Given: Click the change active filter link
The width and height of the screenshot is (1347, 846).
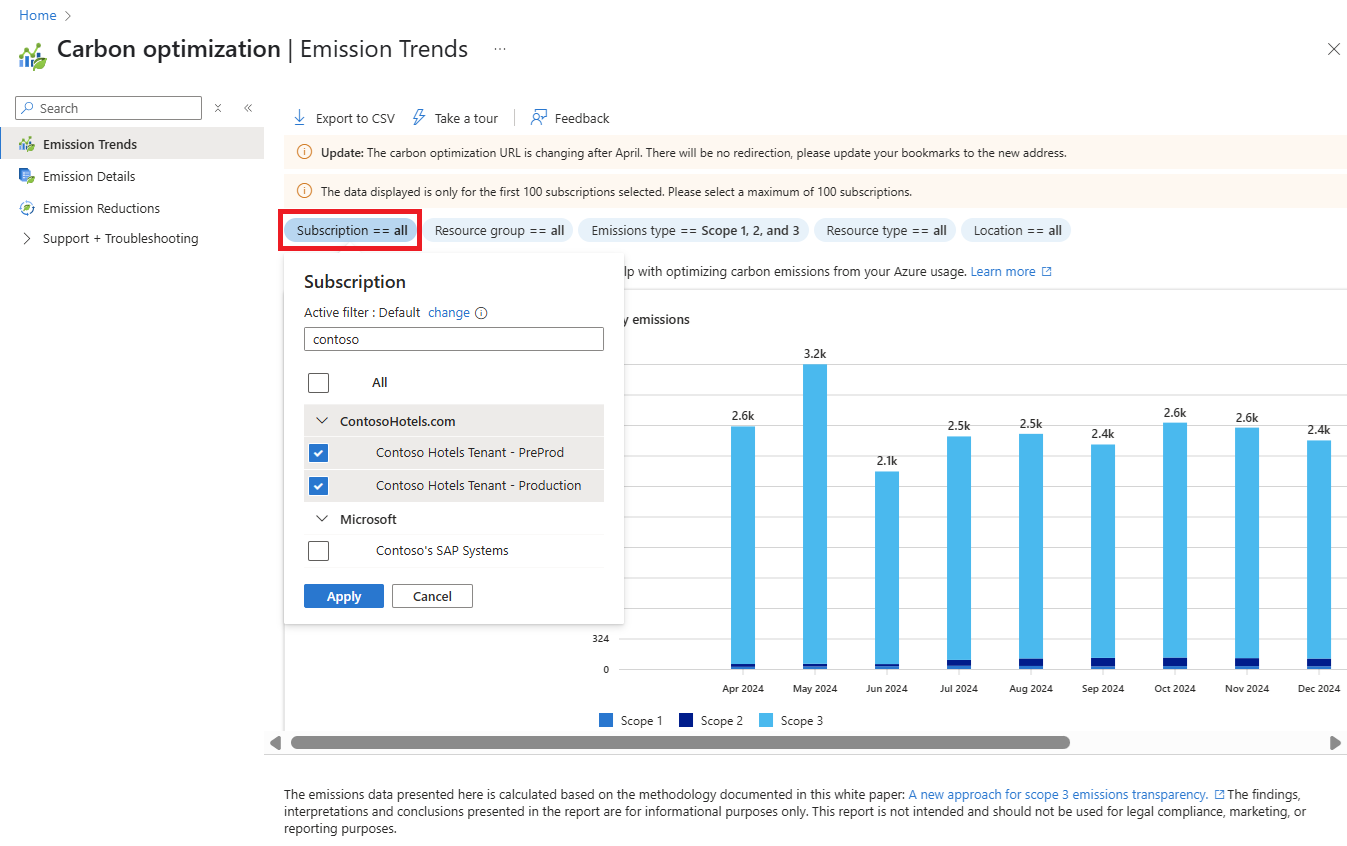Looking at the screenshot, I should [x=449, y=313].
